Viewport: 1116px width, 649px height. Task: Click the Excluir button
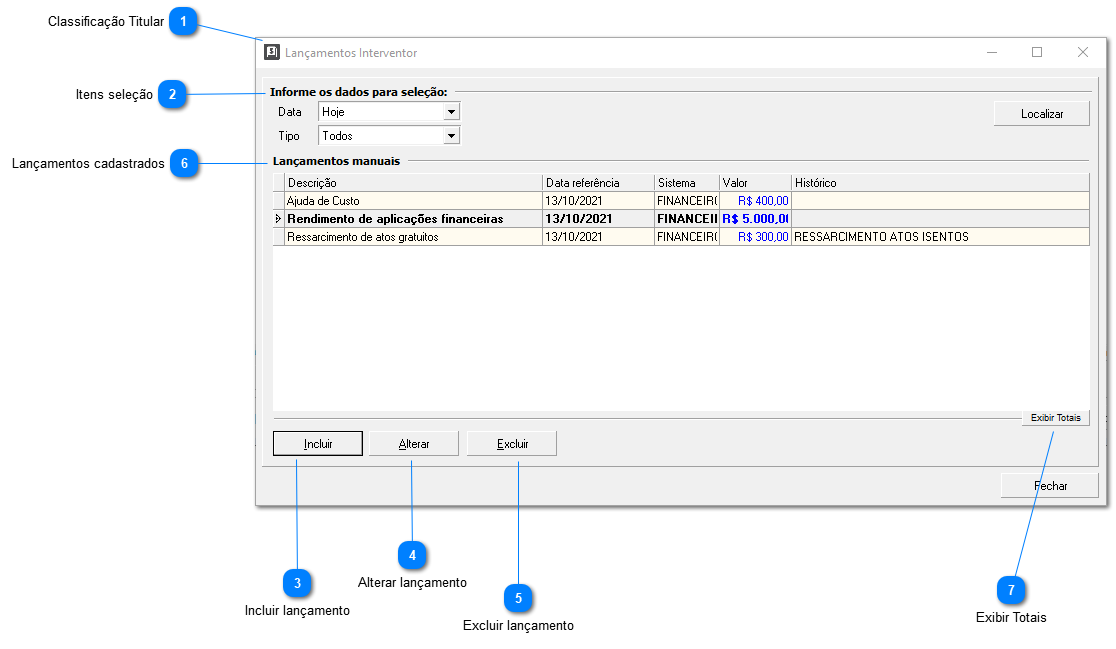pos(512,443)
